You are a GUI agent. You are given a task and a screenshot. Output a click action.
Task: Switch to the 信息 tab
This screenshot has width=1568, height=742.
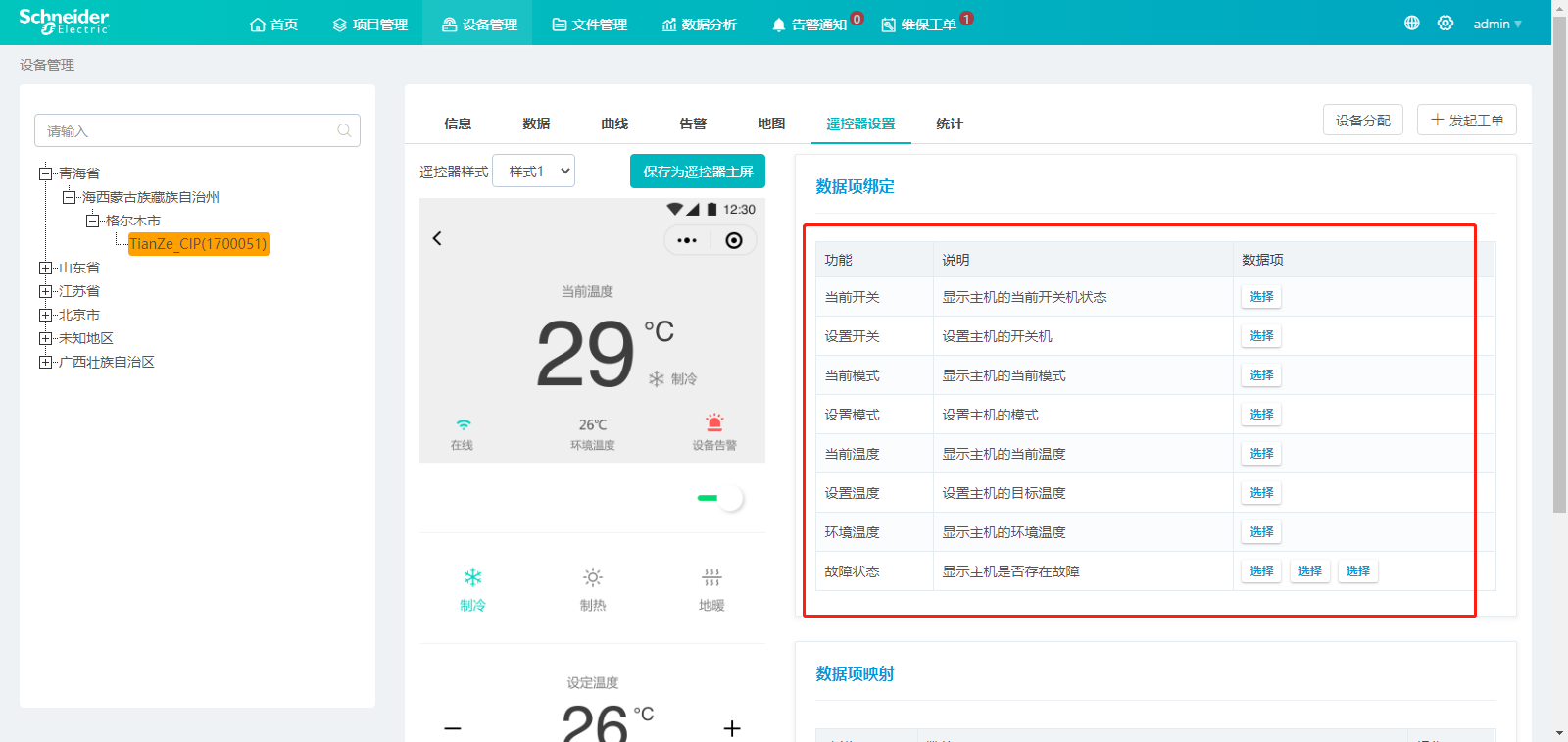458,124
